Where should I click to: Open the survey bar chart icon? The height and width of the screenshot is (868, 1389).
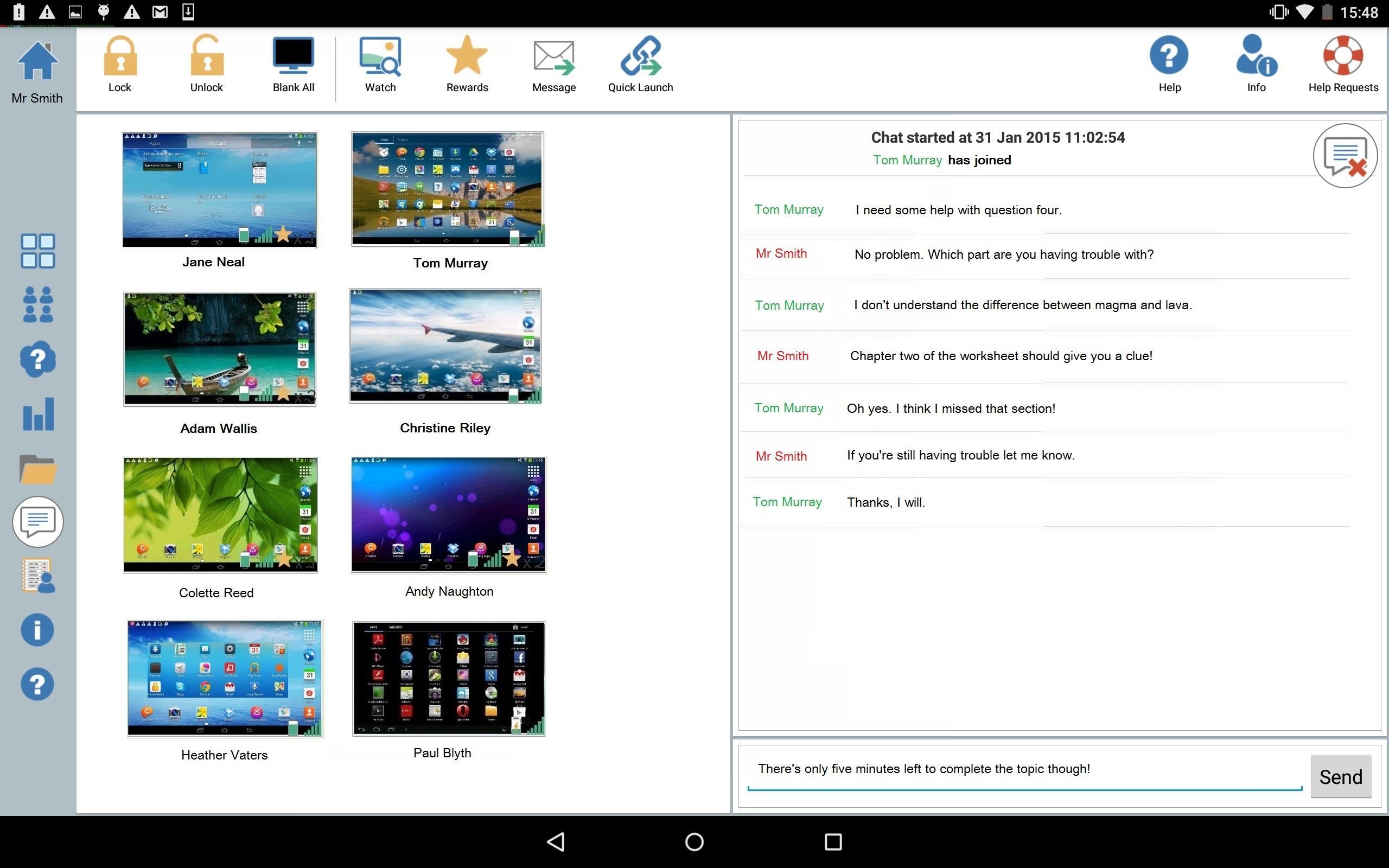tap(38, 413)
